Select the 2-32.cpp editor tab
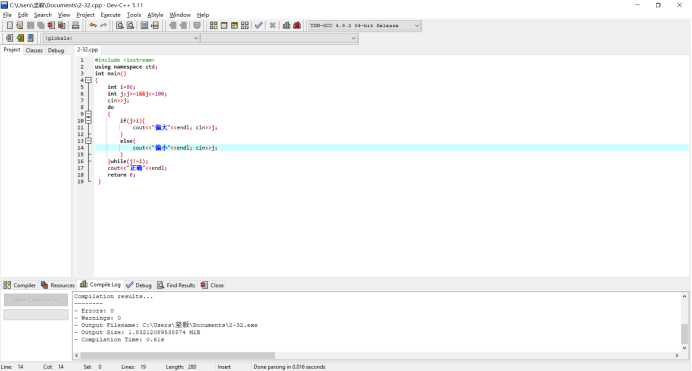The height and width of the screenshot is (371, 692). tap(87, 50)
